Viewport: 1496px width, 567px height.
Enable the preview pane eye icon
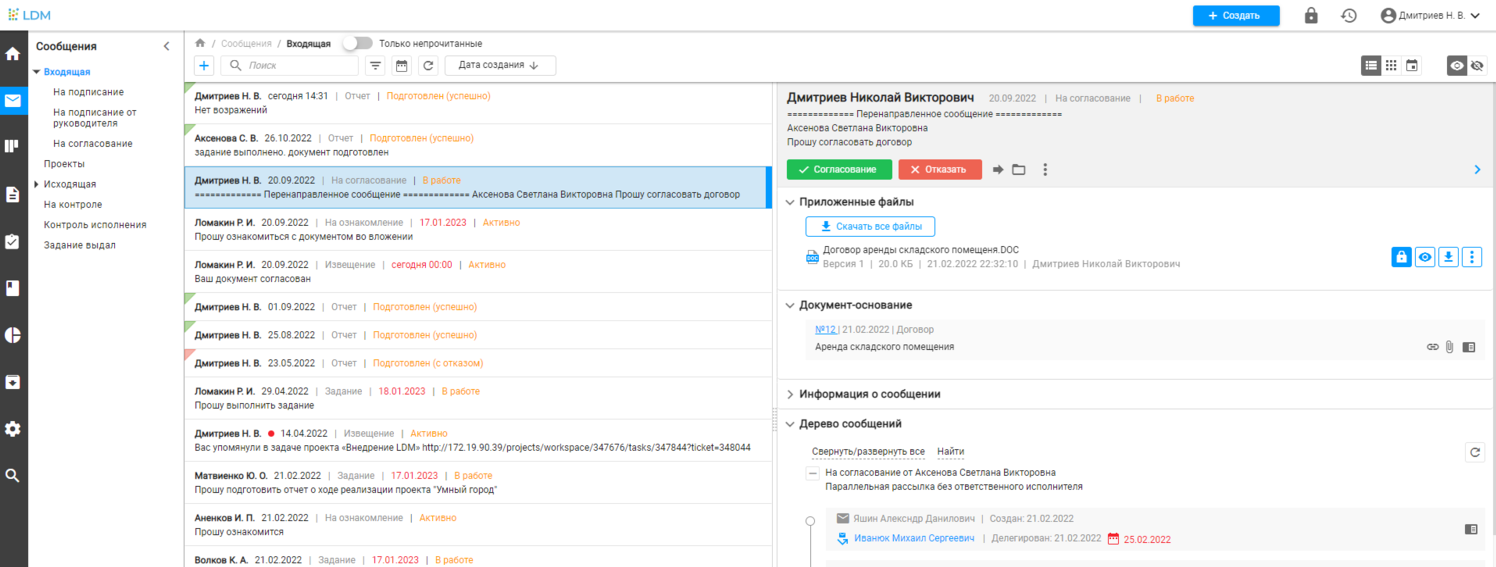tap(1457, 66)
